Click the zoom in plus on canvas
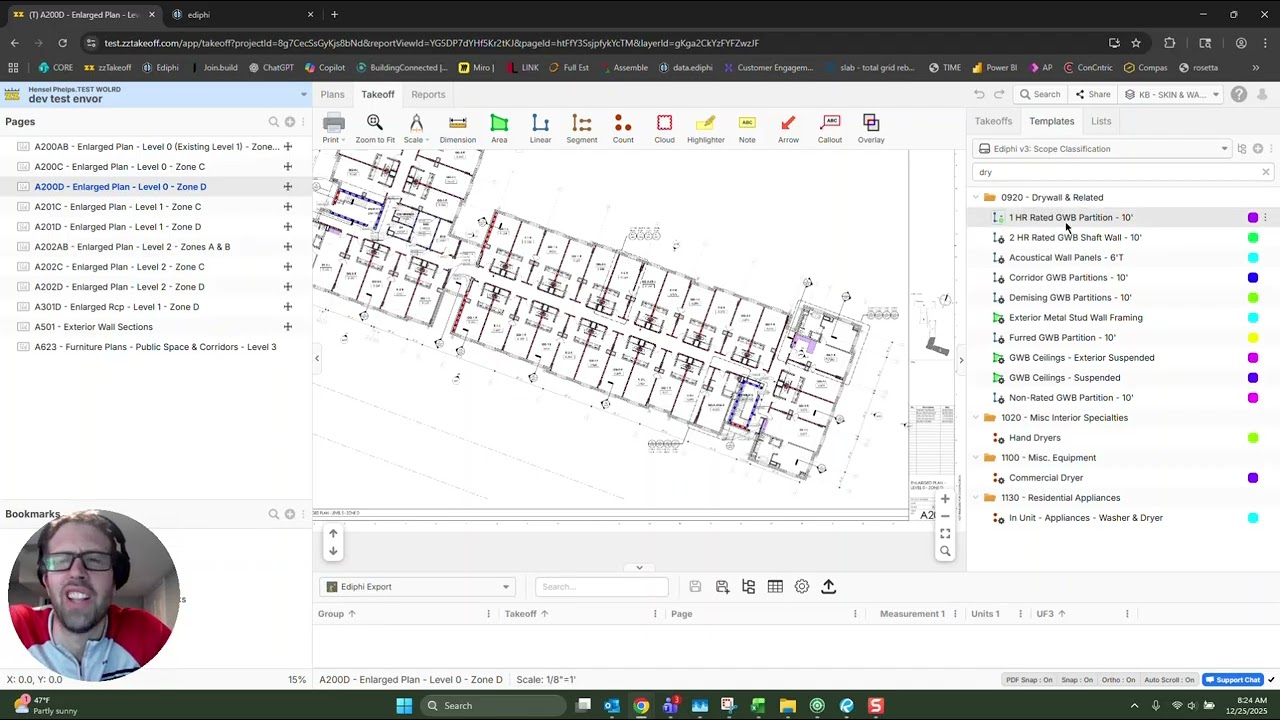Viewport: 1280px width, 720px height. click(x=945, y=498)
